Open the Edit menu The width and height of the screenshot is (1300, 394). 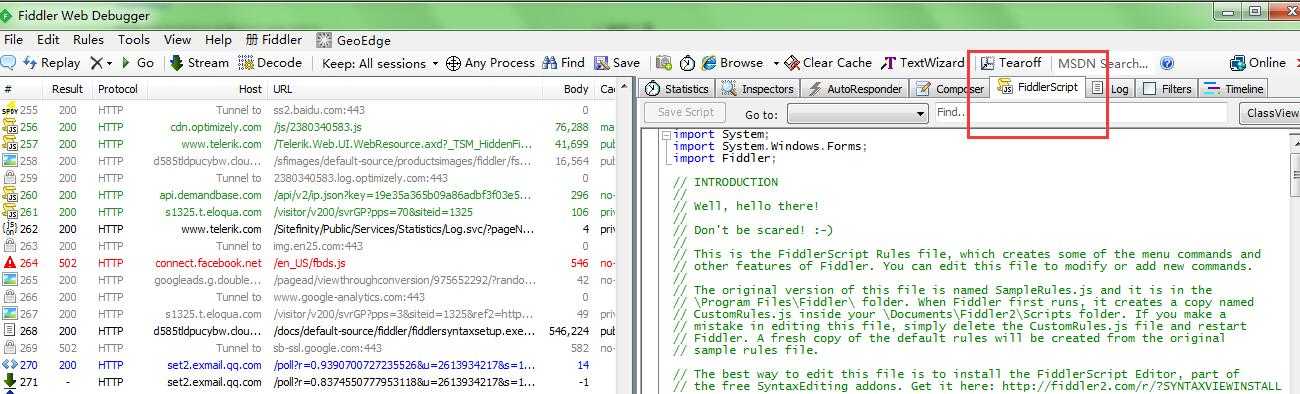pos(48,40)
